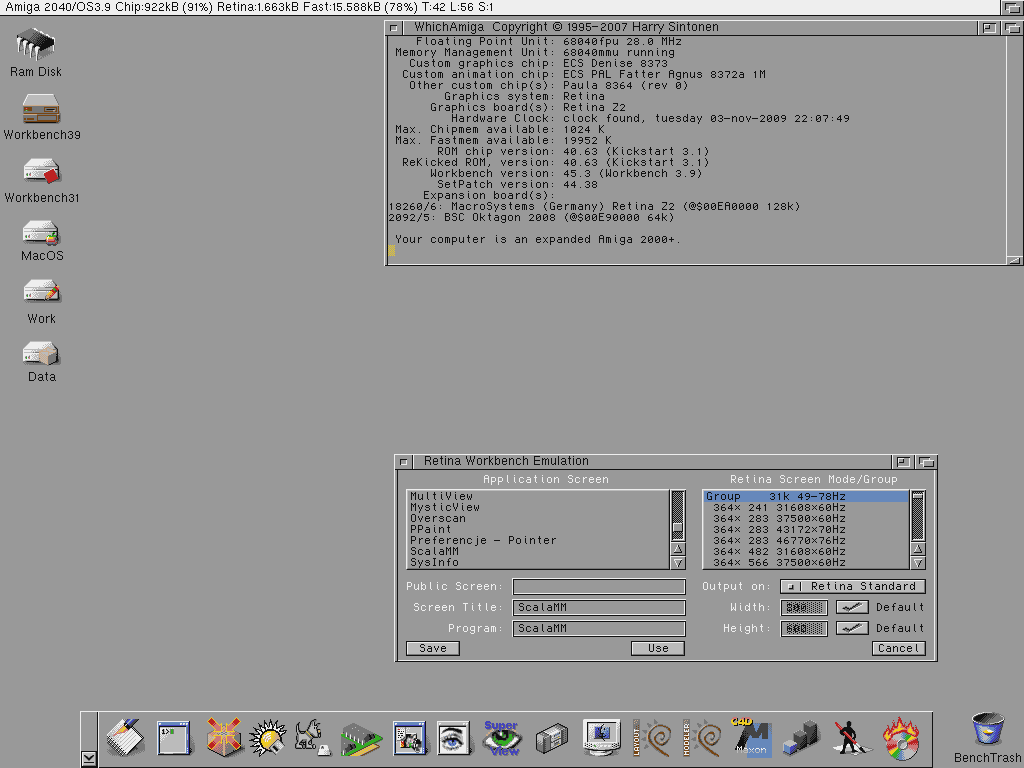This screenshot has width=1024, height=768.
Task: Click the Workbench screen depth gadget
Action: tap(1012, 7)
